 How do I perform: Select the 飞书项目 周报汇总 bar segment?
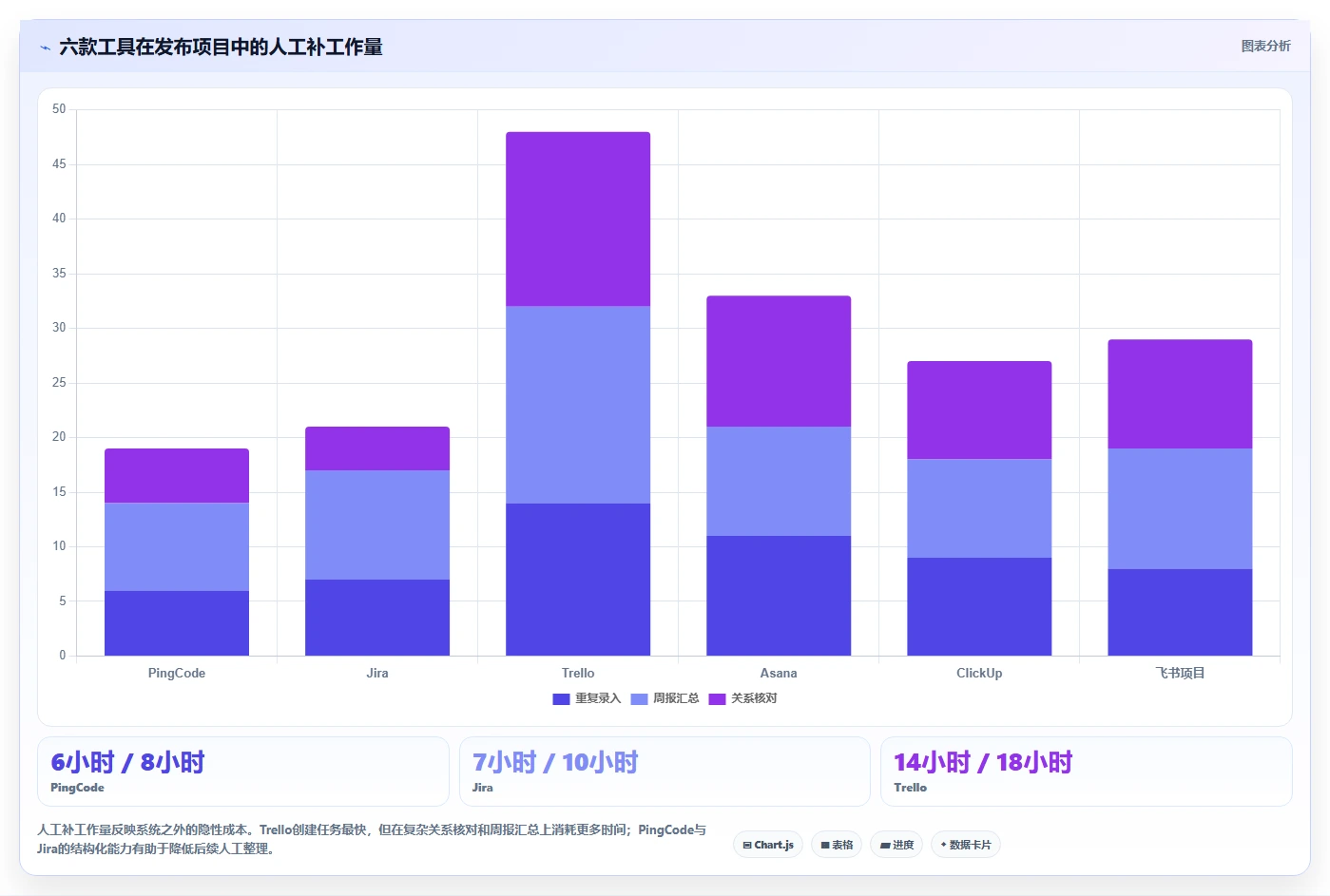(x=1180, y=508)
